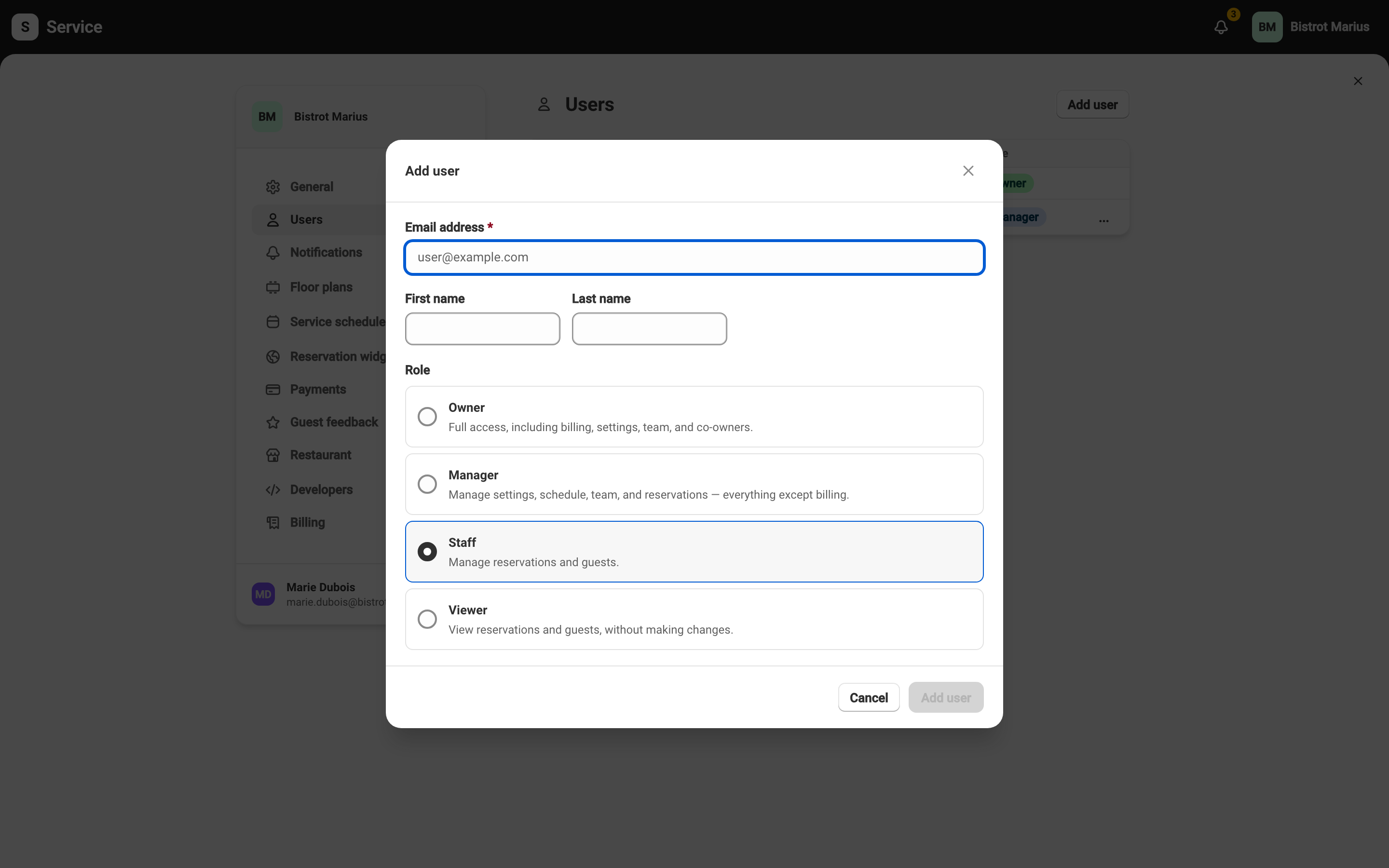Click the Payments card icon

click(272, 390)
